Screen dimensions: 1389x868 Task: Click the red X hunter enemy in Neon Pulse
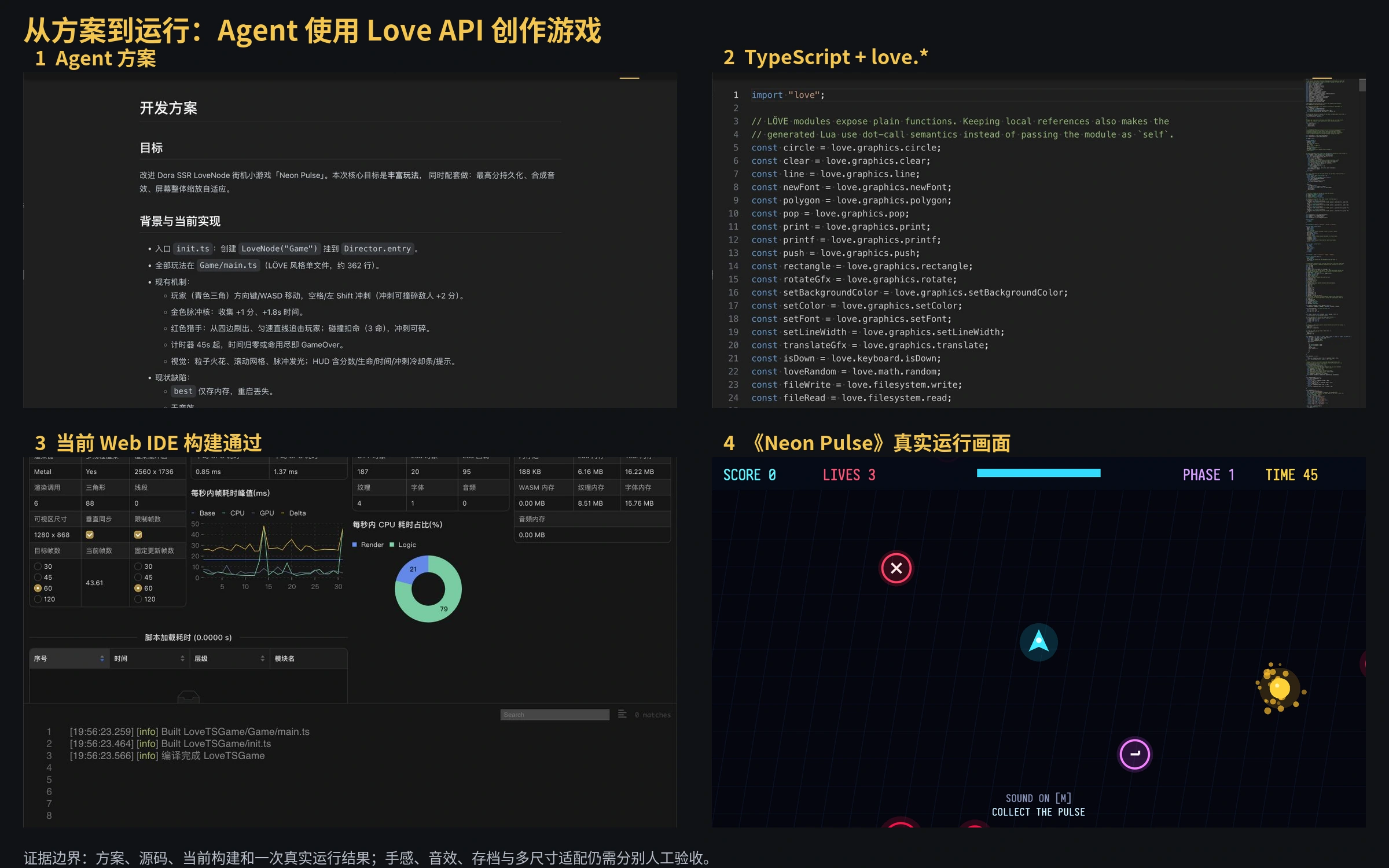[x=896, y=568]
